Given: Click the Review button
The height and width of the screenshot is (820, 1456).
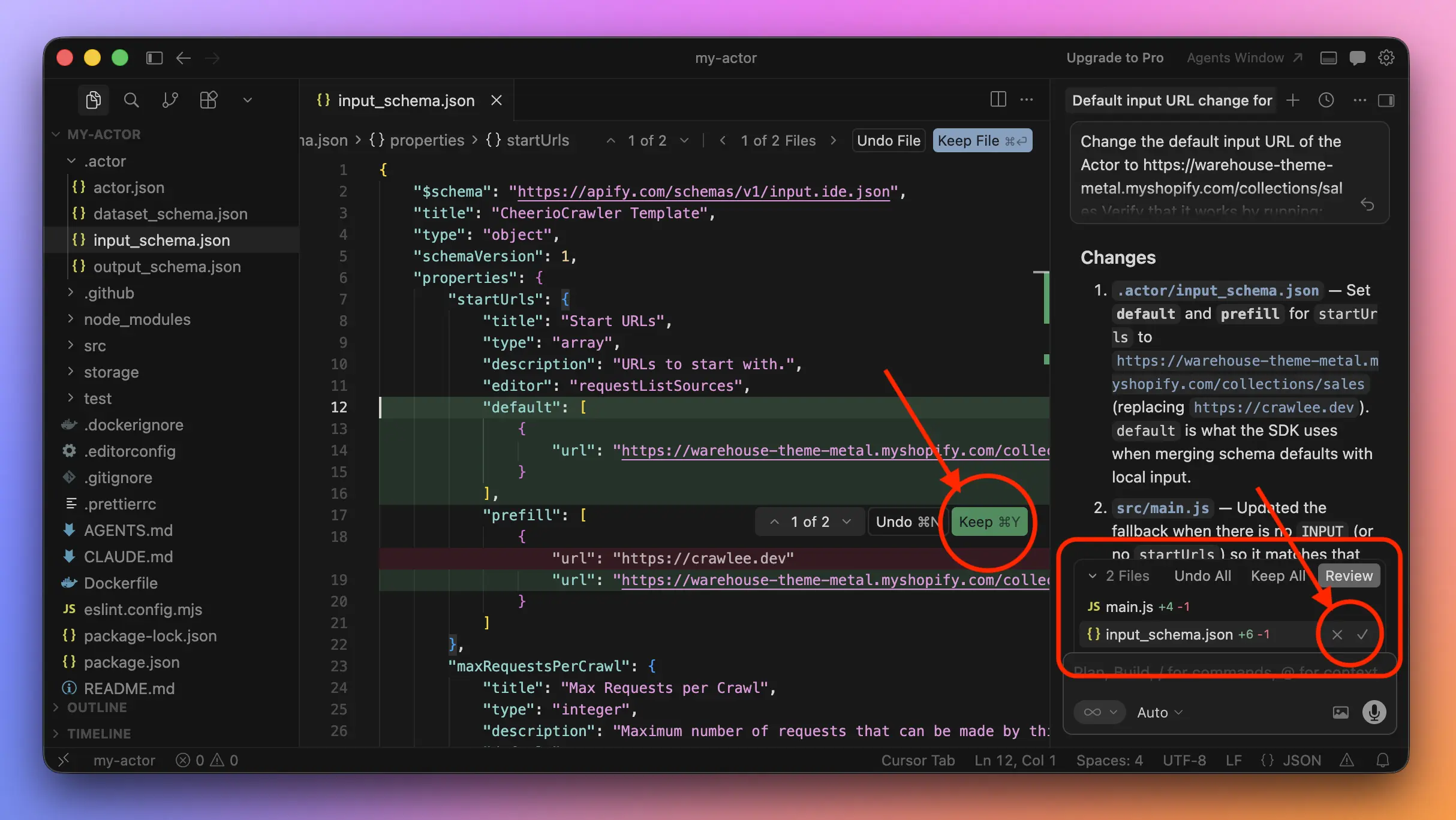Looking at the screenshot, I should tap(1349, 576).
